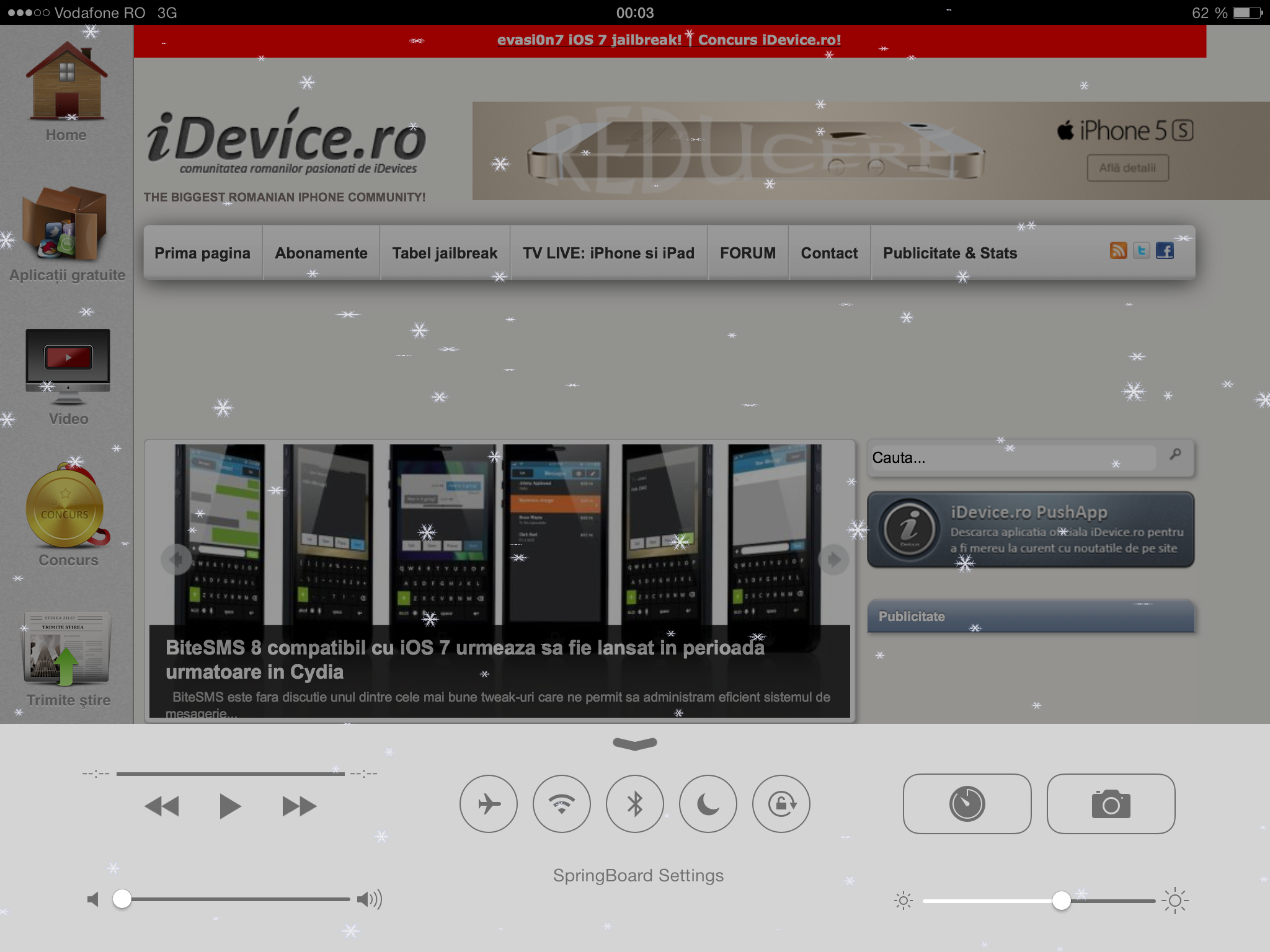1270x952 pixels.
Task: Tap the loud volume speaker icon
Action: coord(370,899)
